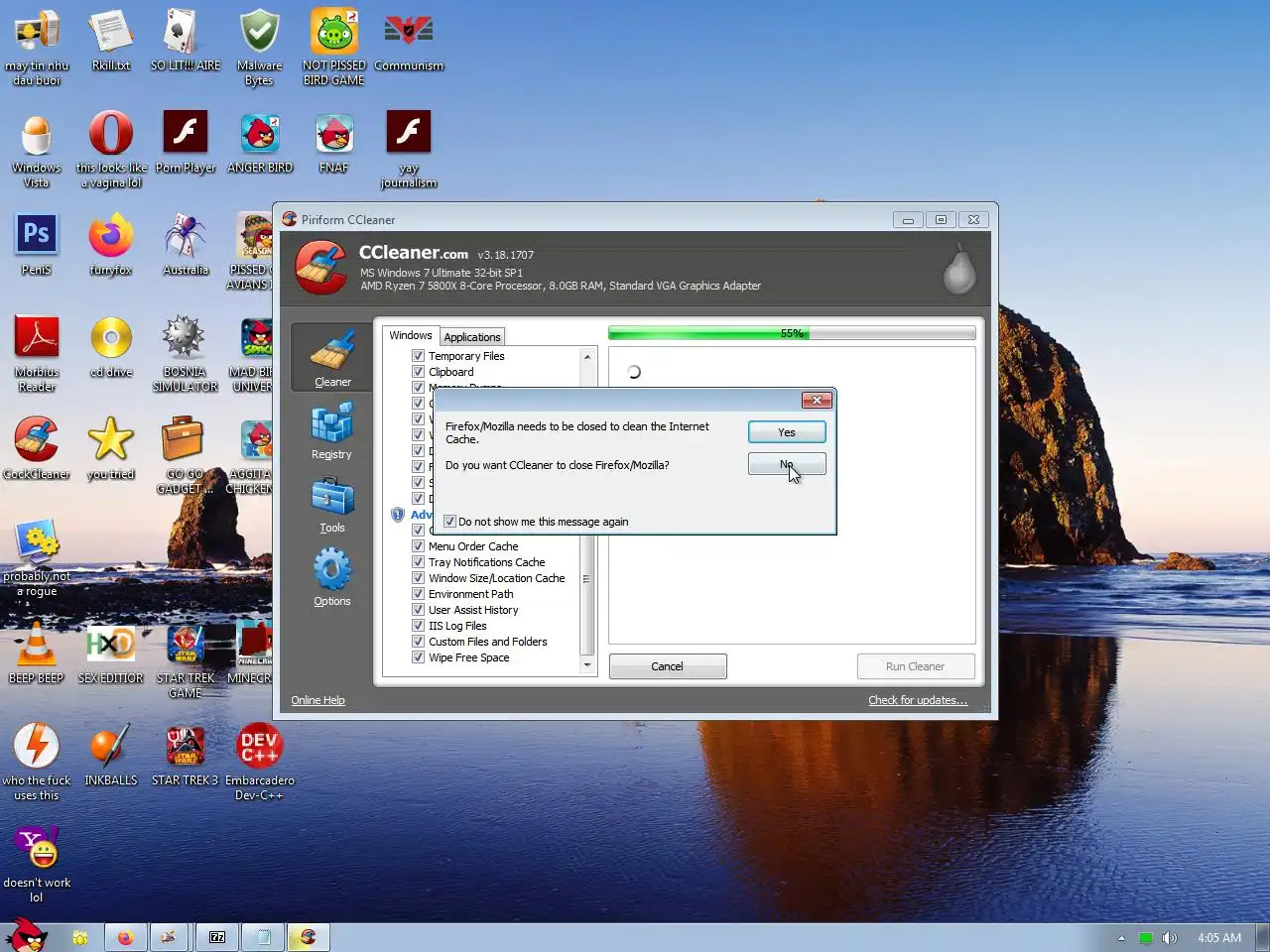Click the Run Cleaner button
The width and height of the screenshot is (1270, 952).
pos(915,666)
